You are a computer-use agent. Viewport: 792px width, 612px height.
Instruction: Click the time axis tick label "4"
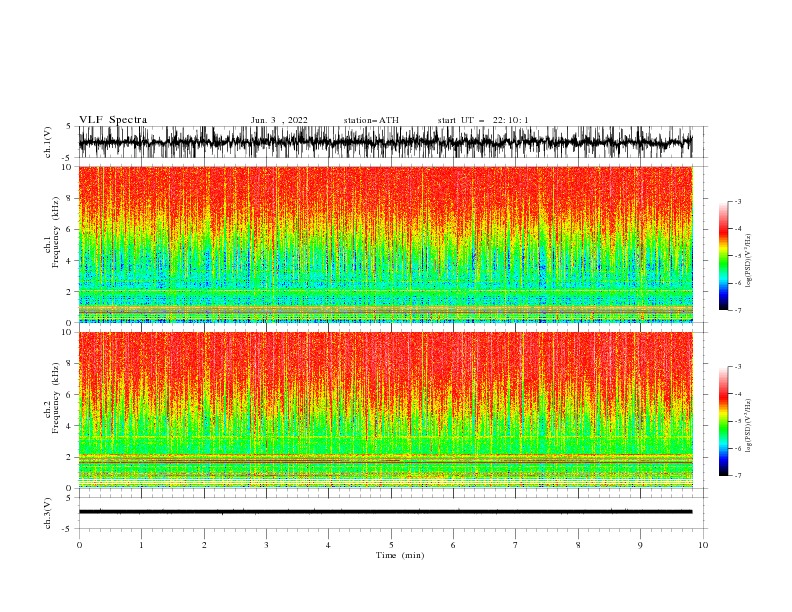328,545
